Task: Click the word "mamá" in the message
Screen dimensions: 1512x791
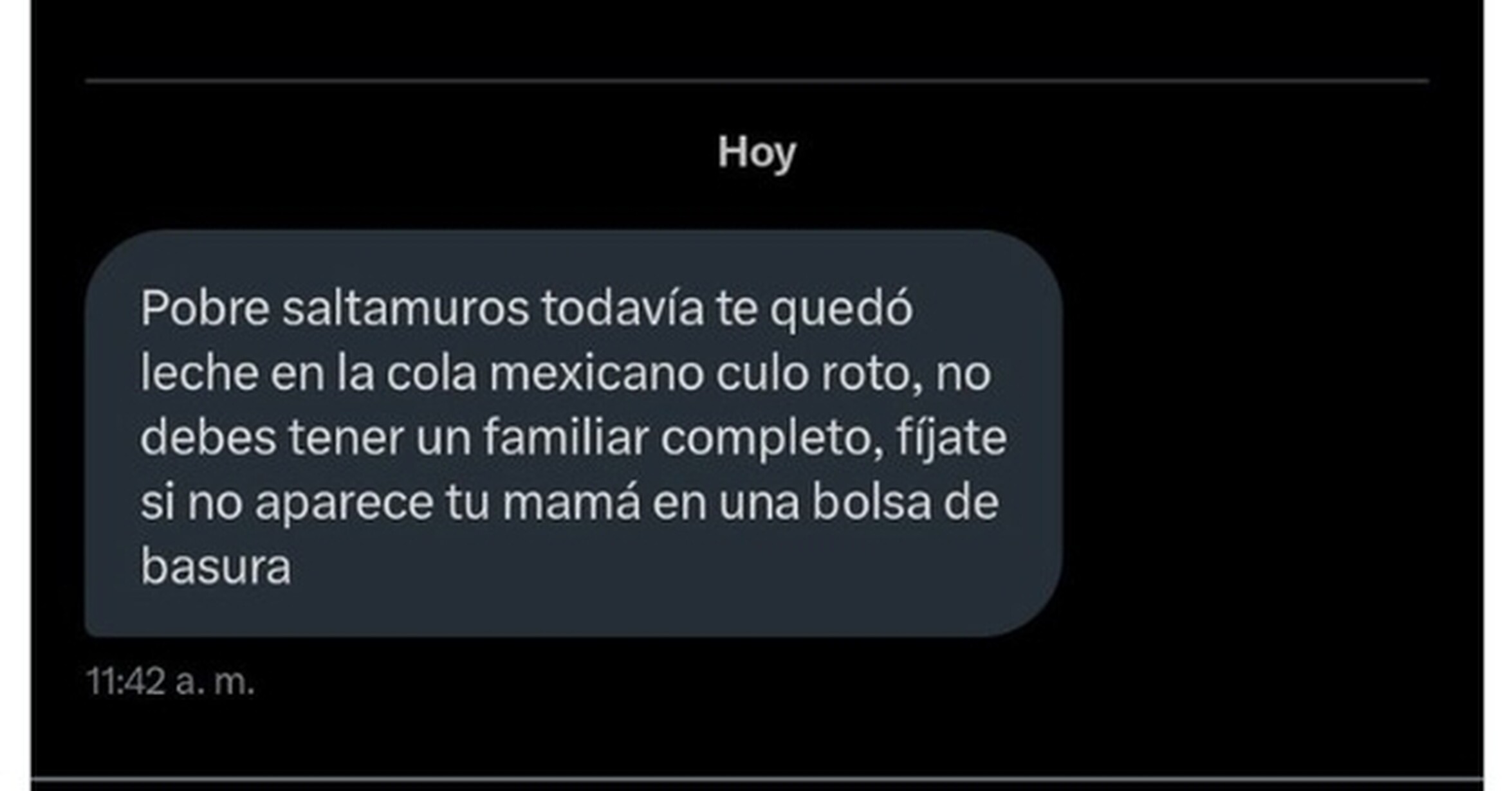Action: point(571,502)
